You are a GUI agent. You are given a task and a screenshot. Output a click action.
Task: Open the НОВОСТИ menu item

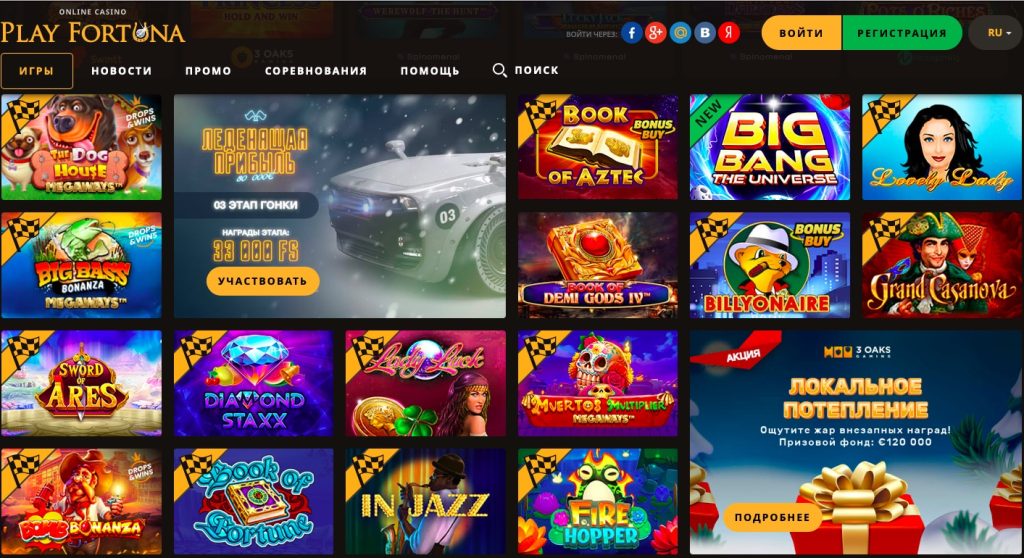pyautogui.click(x=121, y=71)
